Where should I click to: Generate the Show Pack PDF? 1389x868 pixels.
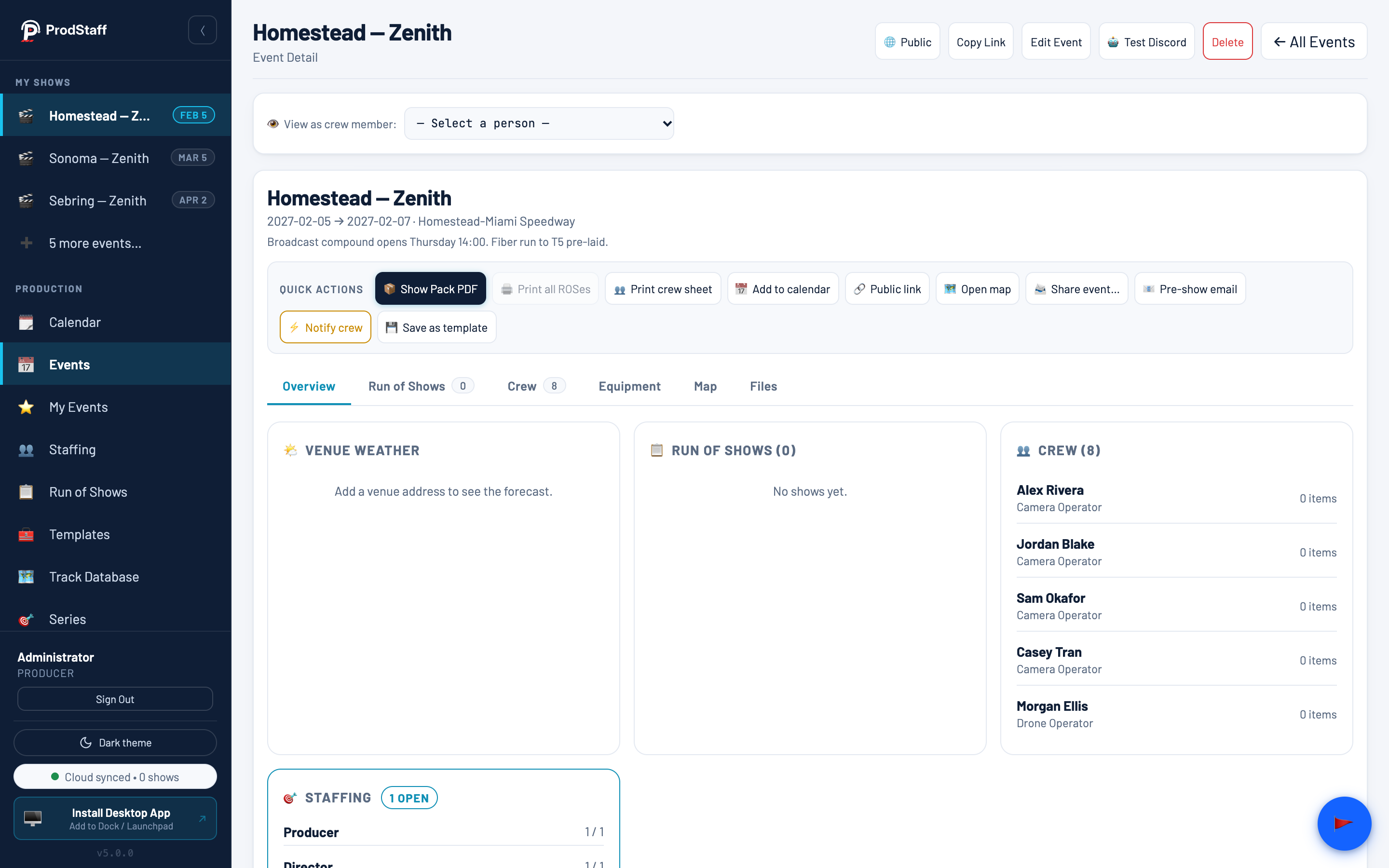pyautogui.click(x=431, y=289)
